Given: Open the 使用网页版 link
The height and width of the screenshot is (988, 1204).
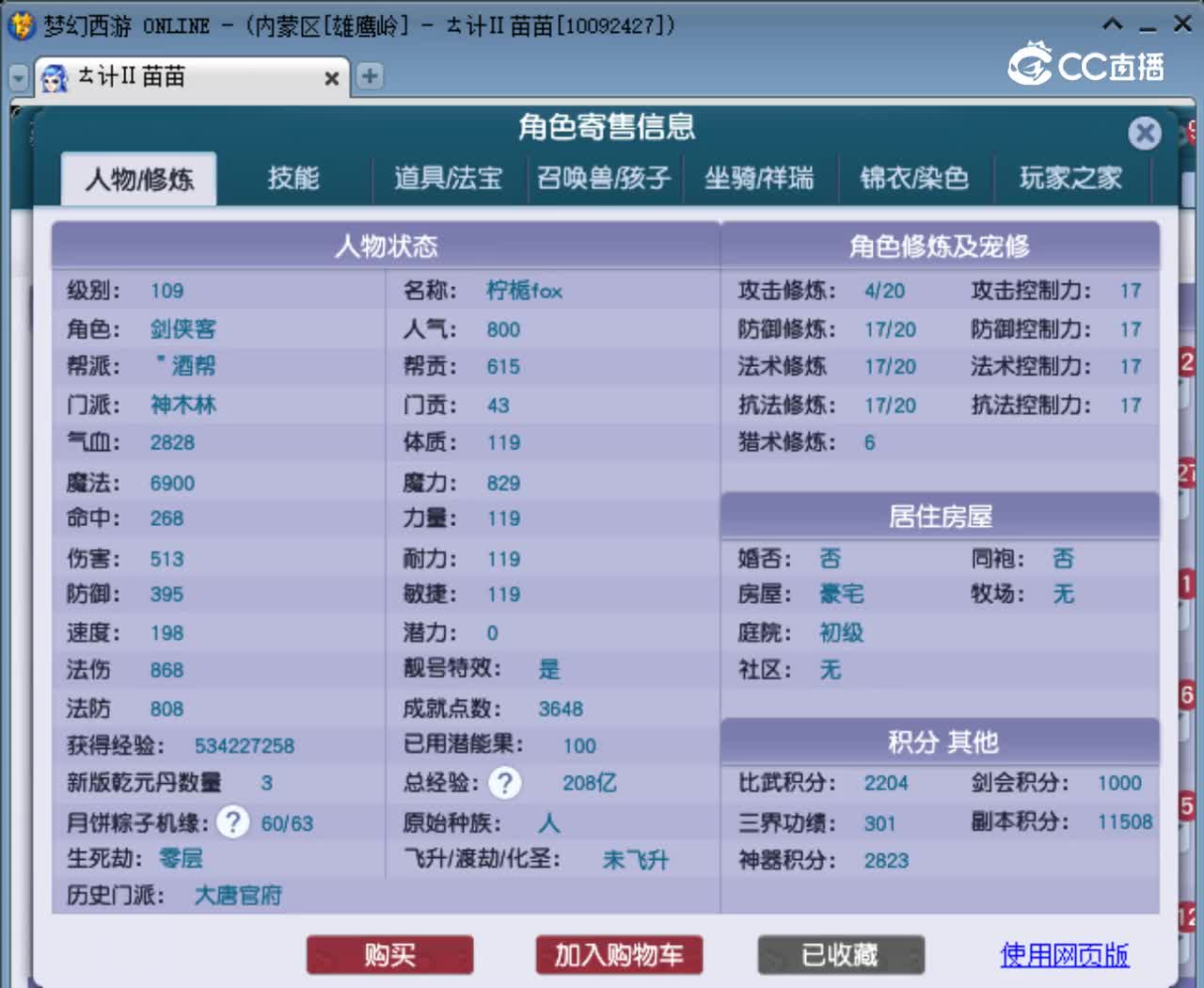Looking at the screenshot, I should (x=1064, y=955).
